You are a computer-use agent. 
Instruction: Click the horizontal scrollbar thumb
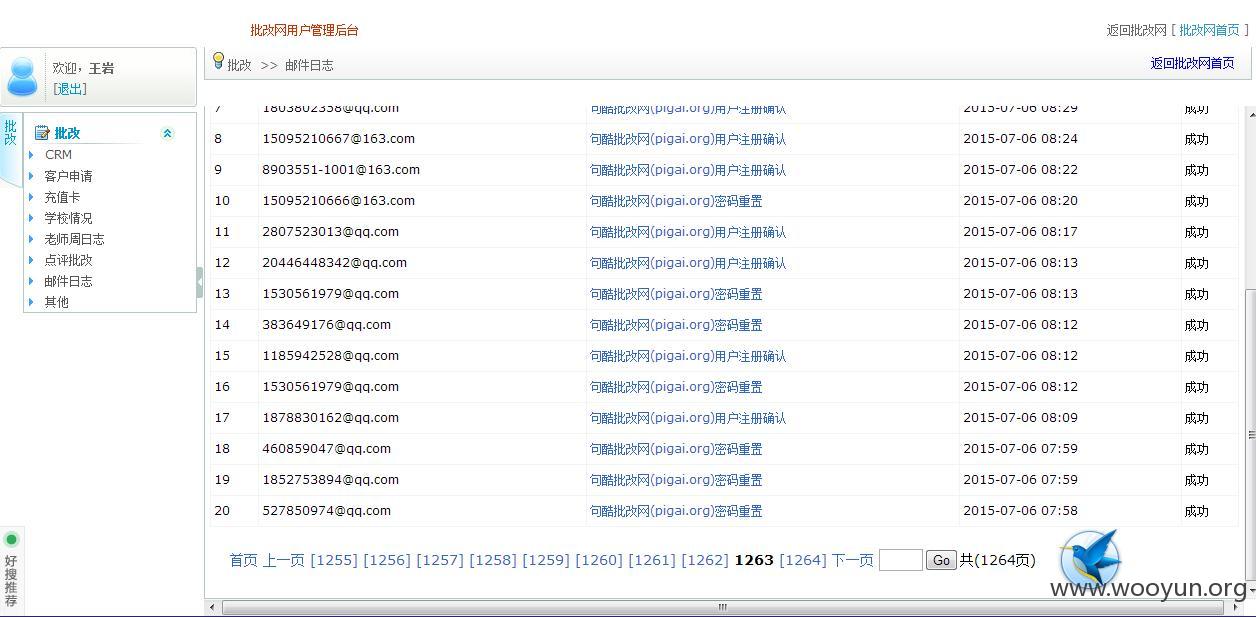point(722,607)
